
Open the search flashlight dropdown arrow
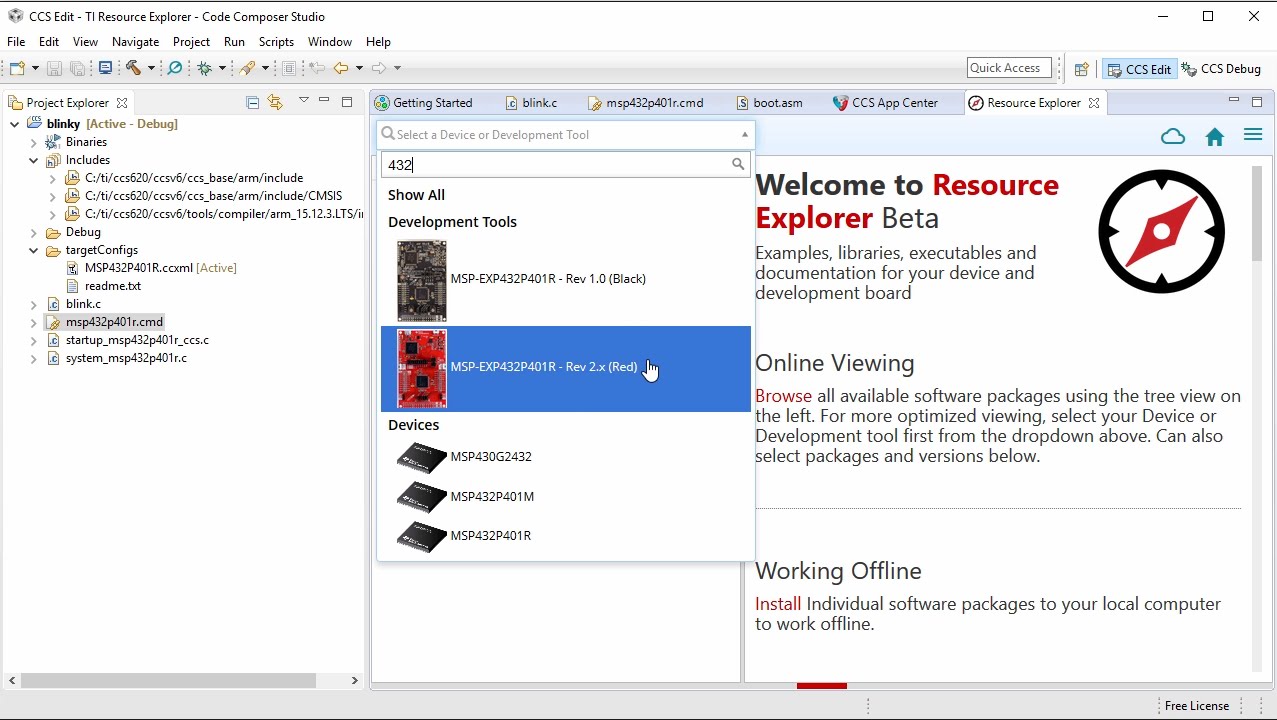(266, 68)
